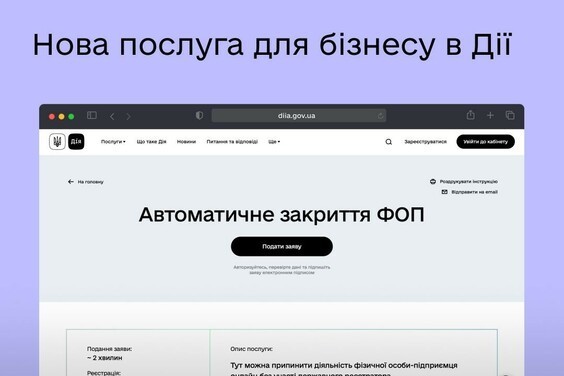Image resolution: width=564 pixels, height=376 pixels.
Task: Toggle the Safari sidebar icon
Action: point(92,115)
